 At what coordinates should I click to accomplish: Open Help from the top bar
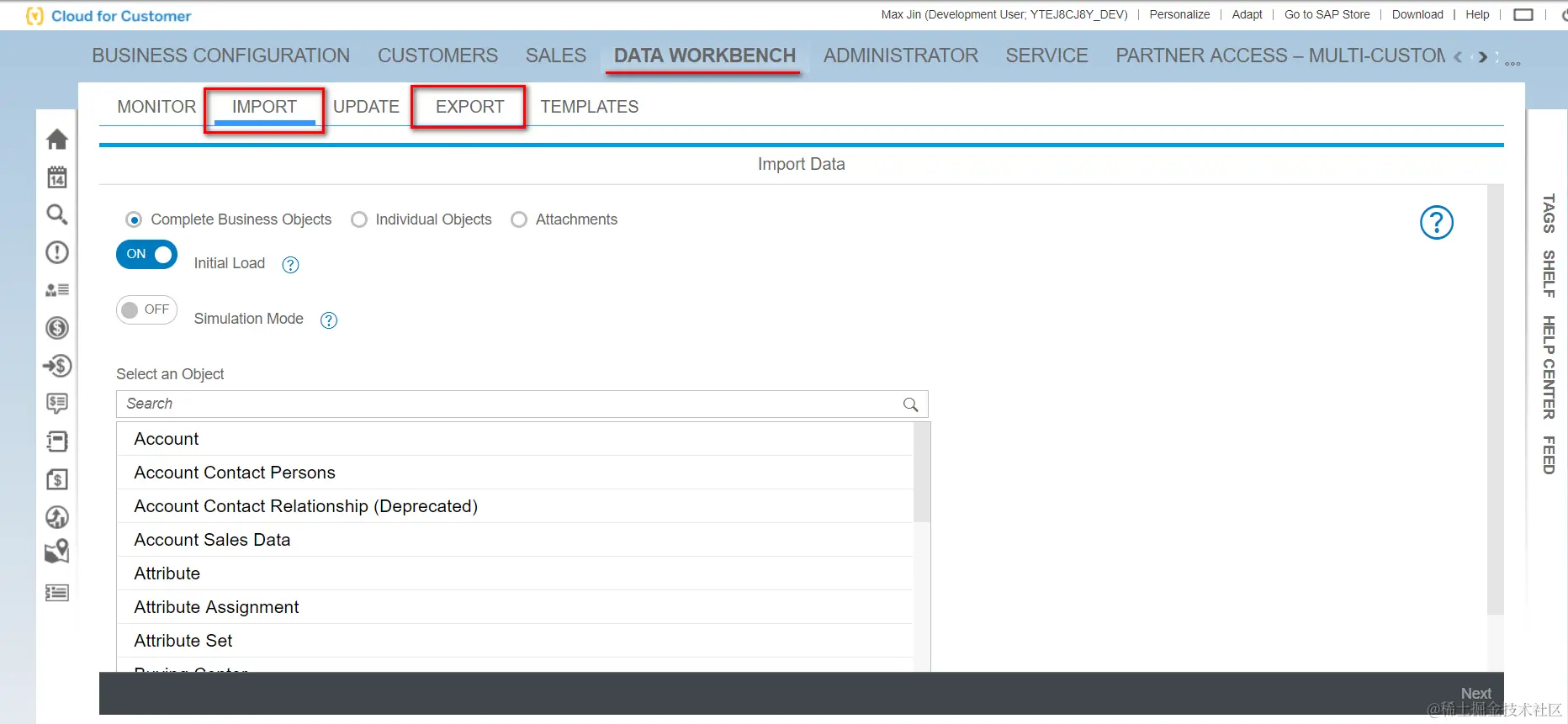(1477, 14)
